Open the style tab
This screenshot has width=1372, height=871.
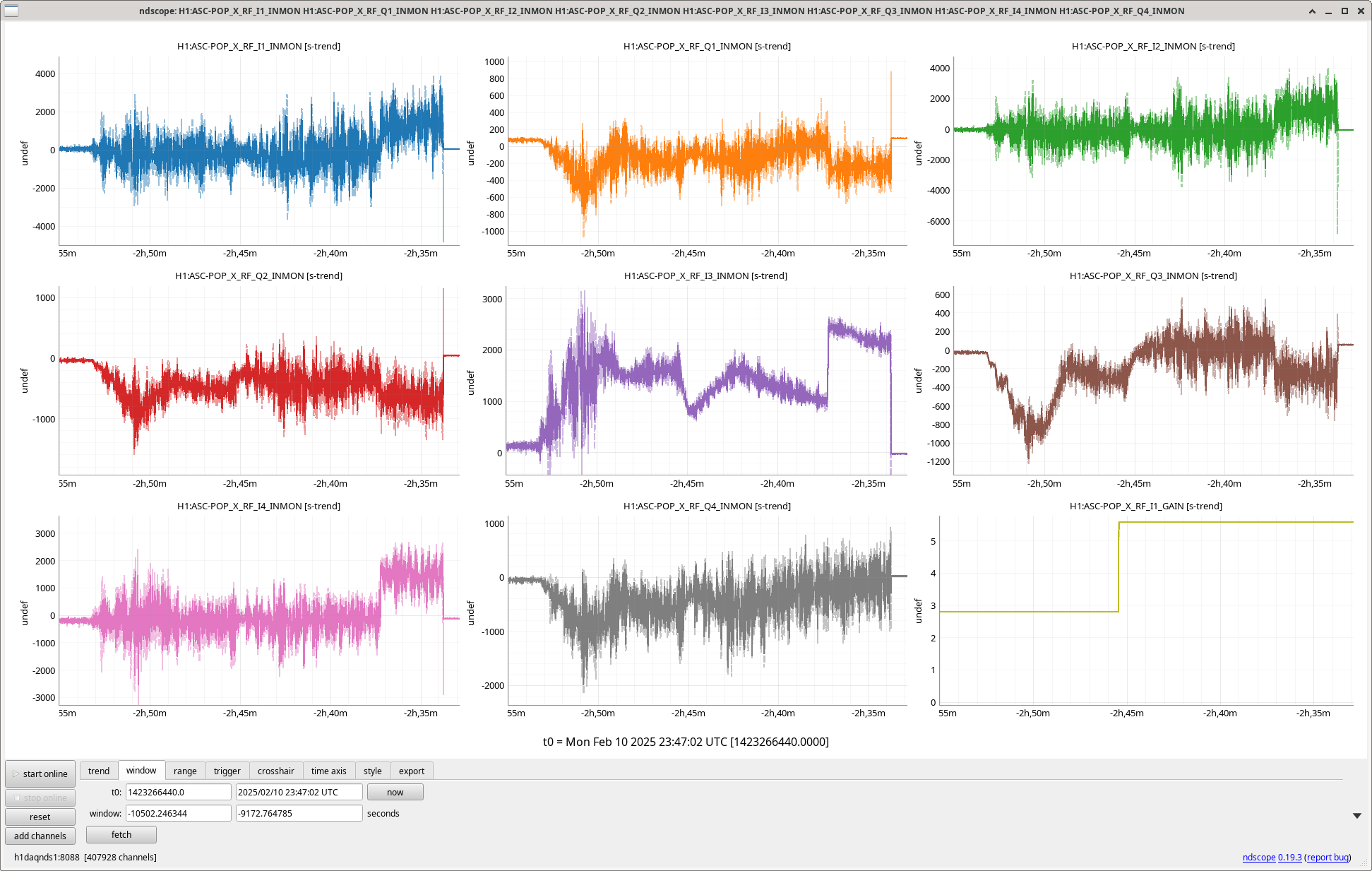pos(373,771)
